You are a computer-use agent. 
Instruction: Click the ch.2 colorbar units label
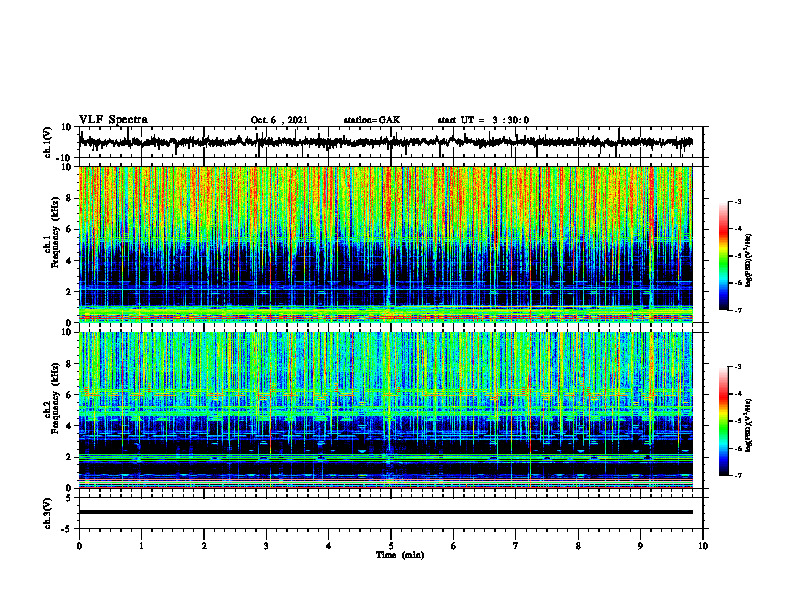click(x=750, y=426)
